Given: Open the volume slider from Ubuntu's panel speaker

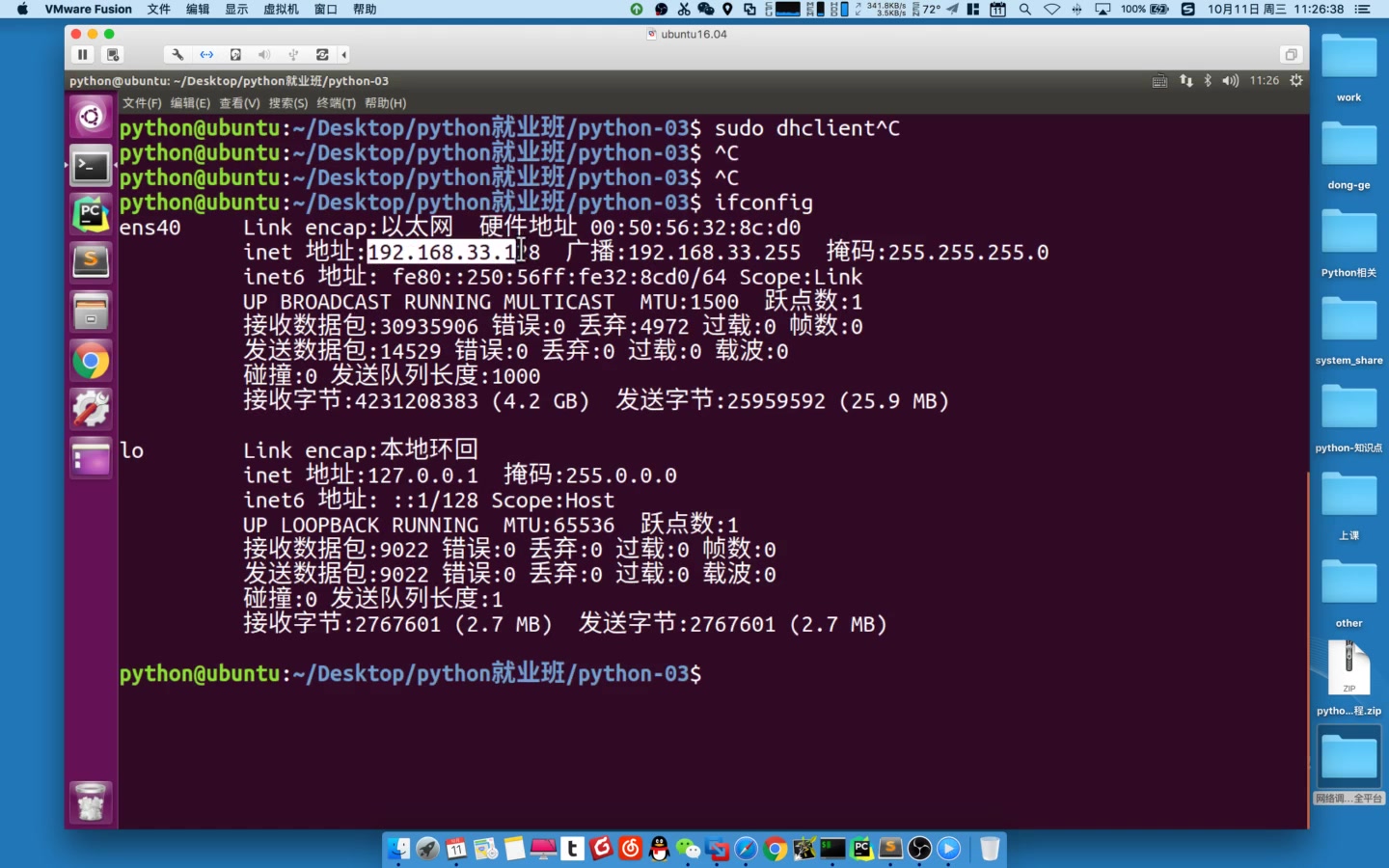Looking at the screenshot, I should [x=1231, y=81].
